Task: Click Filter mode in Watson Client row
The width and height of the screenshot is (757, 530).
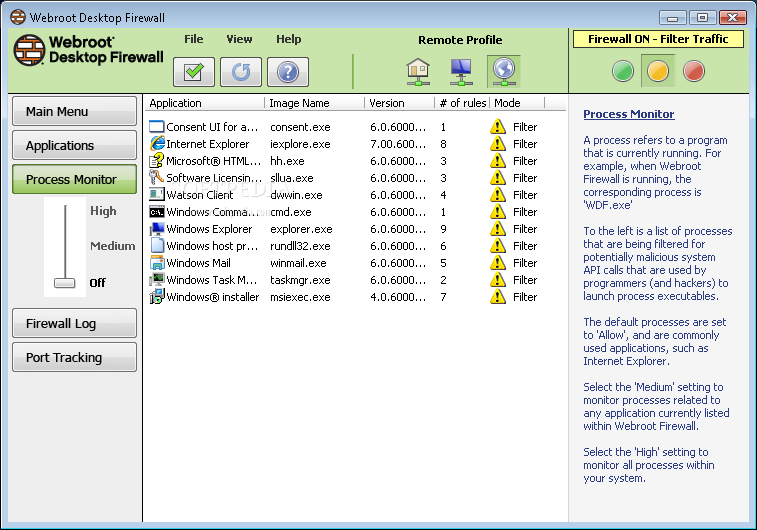Action: (525, 195)
